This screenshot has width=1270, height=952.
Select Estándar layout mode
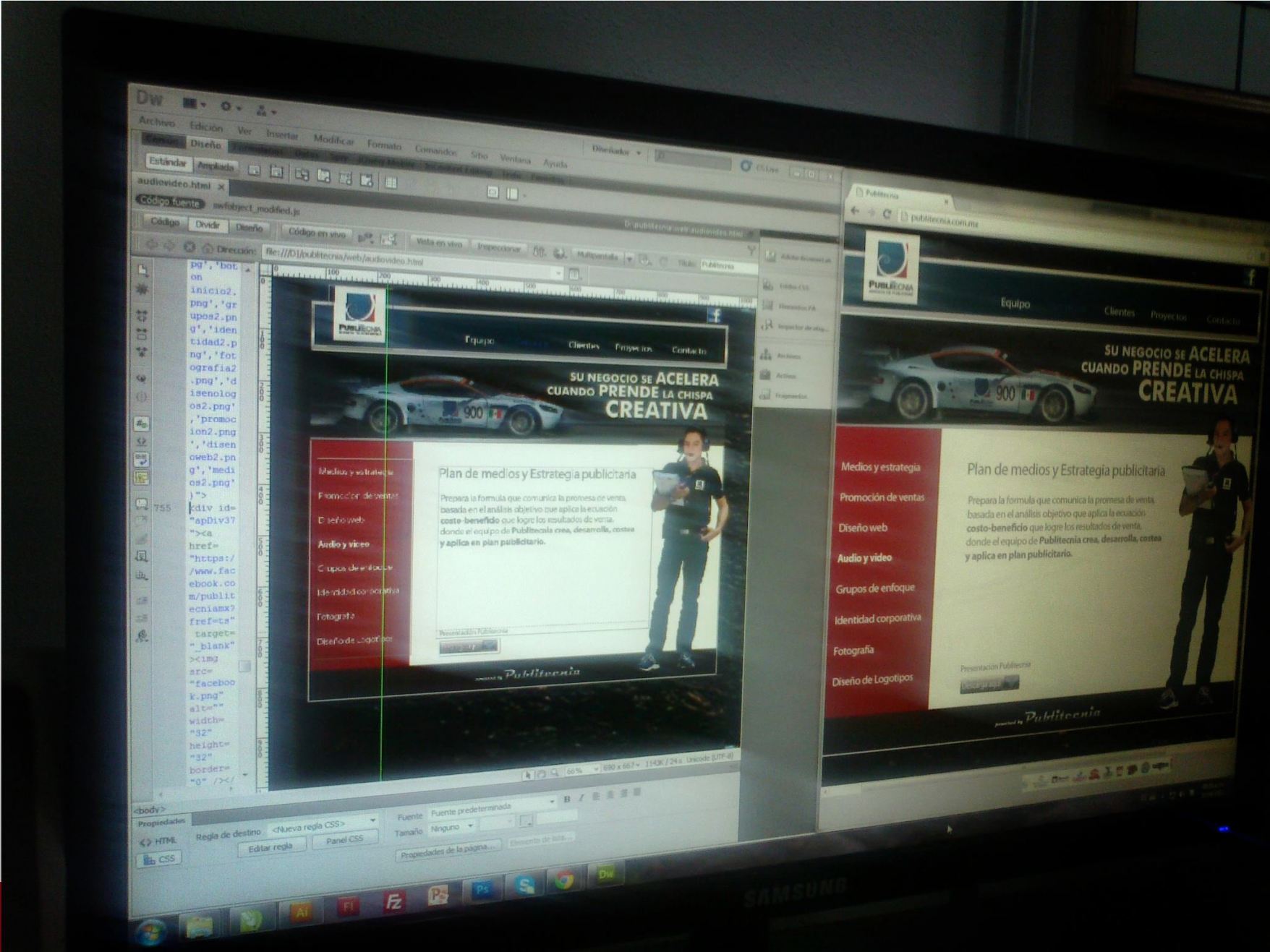click(168, 162)
